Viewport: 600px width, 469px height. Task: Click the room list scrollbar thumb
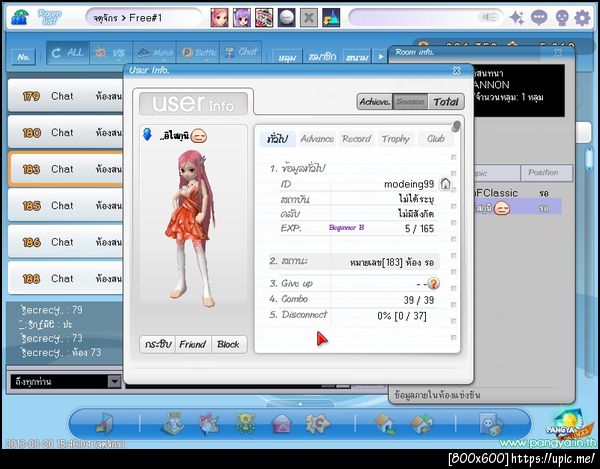click(589, 160)
